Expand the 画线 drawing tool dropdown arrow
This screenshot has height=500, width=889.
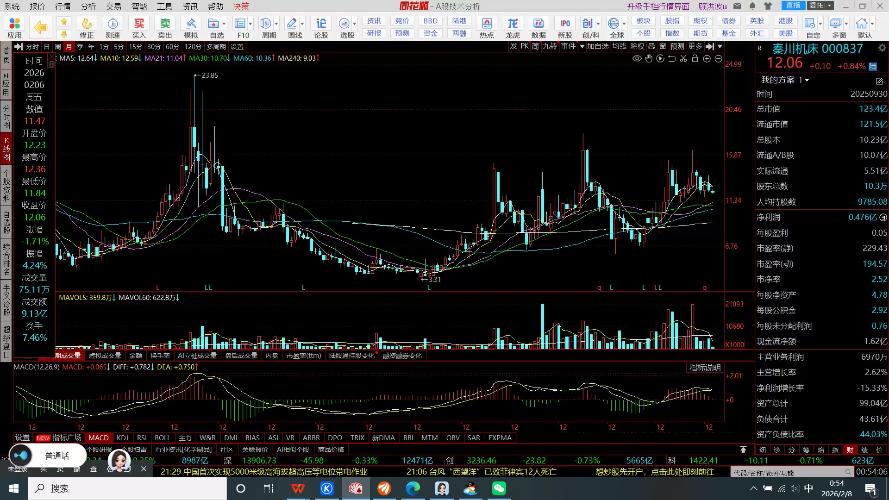click(302, 24)
